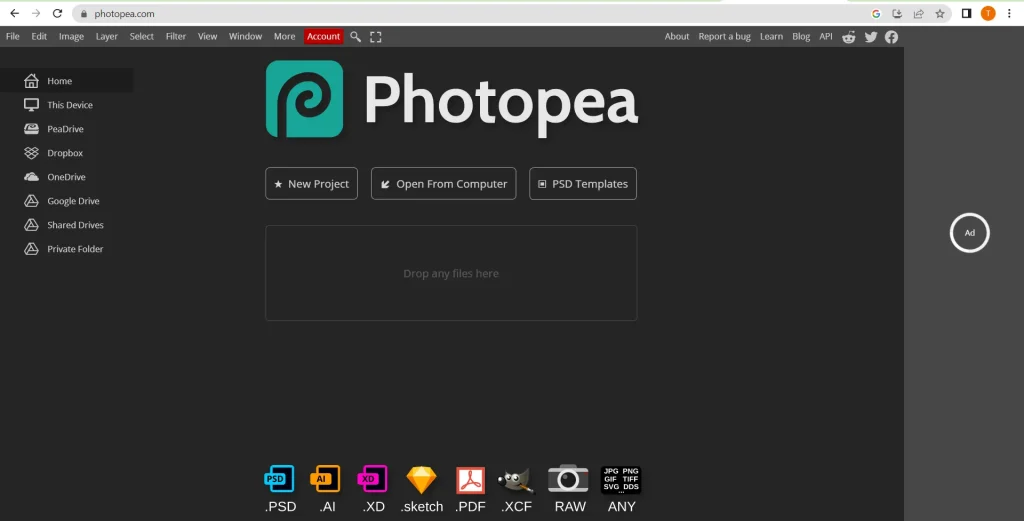
Task: Bookmark this page with star icon
Action: pos(940,13)
